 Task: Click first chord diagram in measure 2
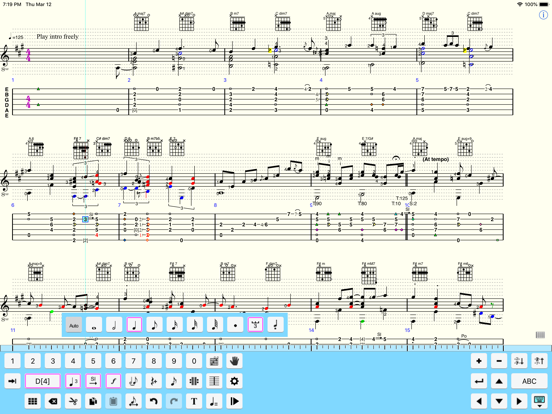coord(141,22)
